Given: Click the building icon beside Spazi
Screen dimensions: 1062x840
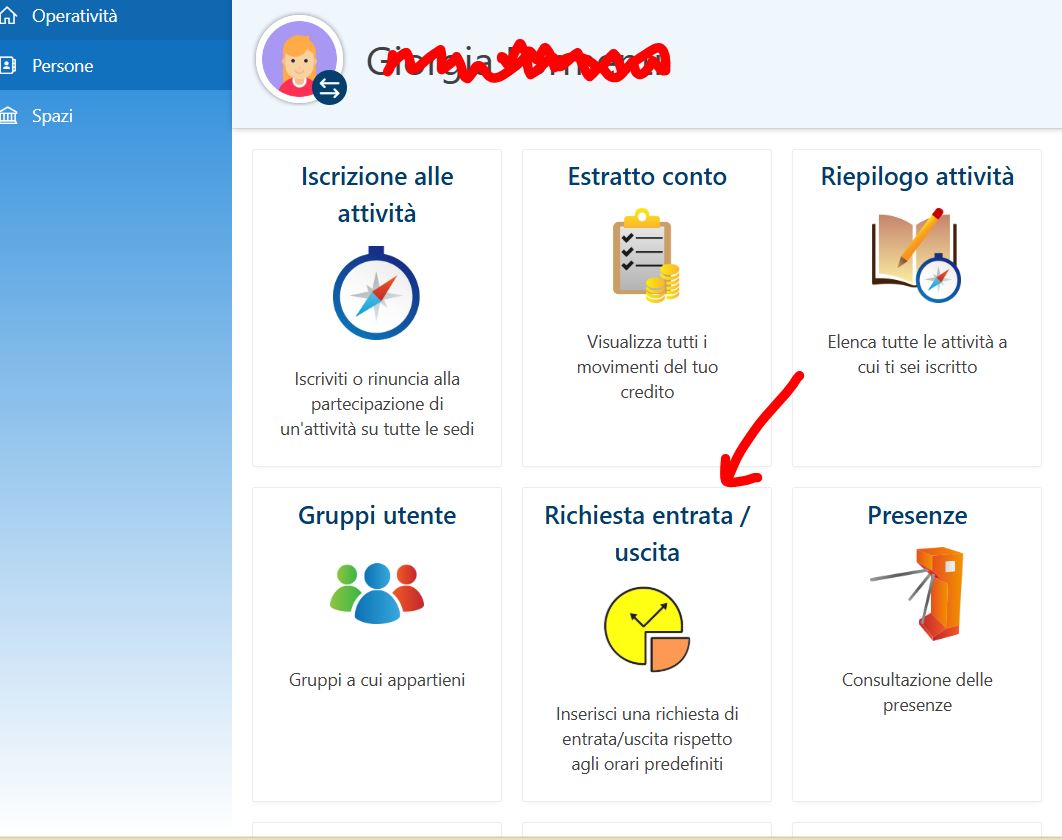Looking at the screenshot, I should [x=9, y=116].
